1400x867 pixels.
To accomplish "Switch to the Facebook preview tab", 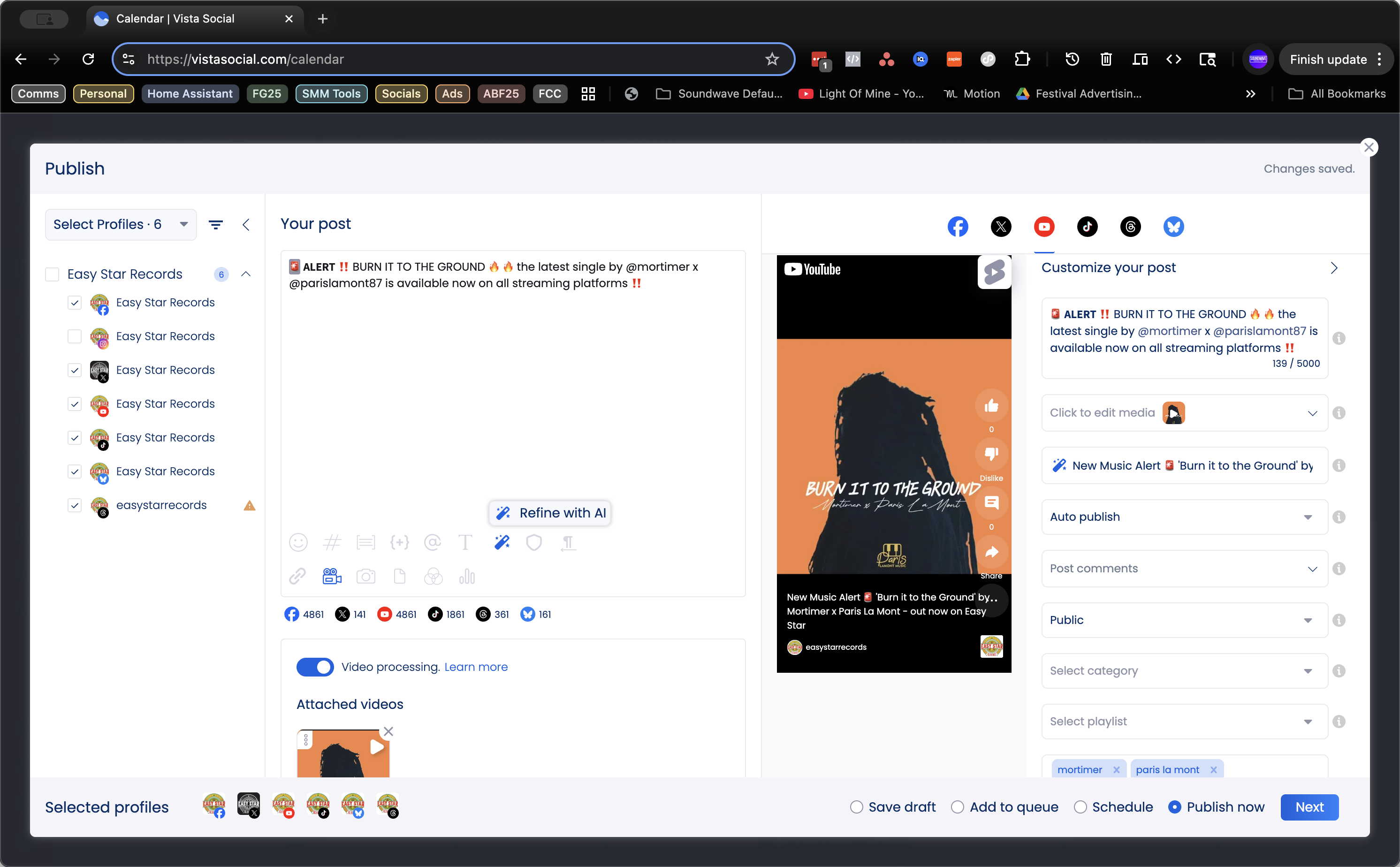I will click(958, 227).
